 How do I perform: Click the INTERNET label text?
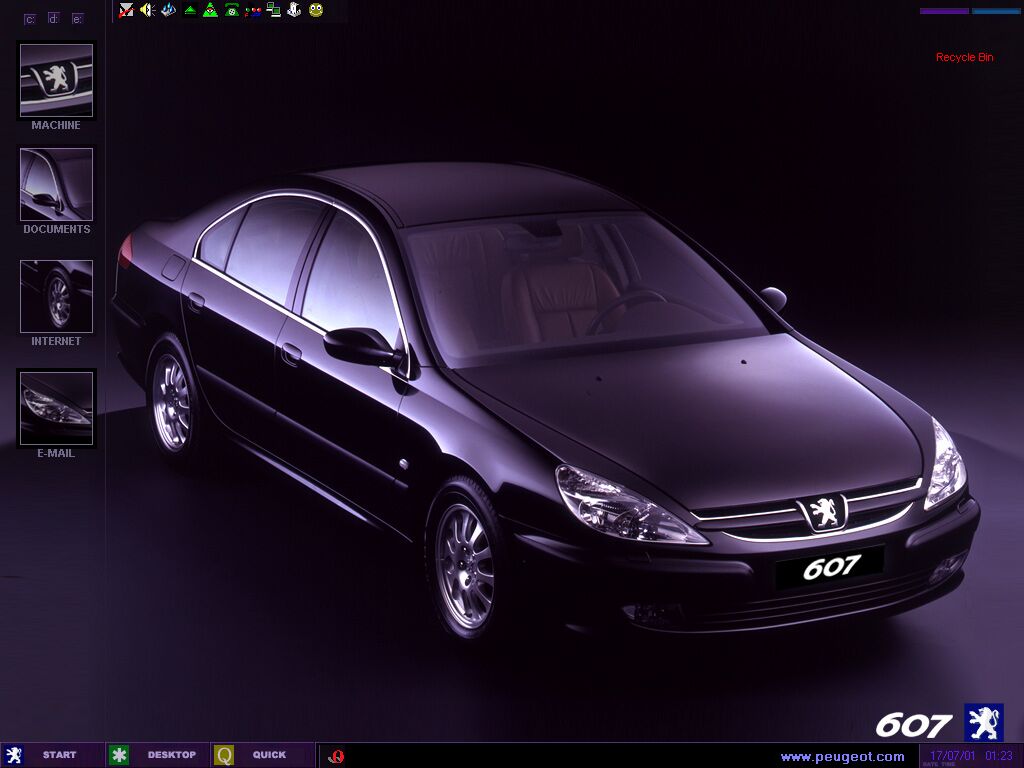56,341
